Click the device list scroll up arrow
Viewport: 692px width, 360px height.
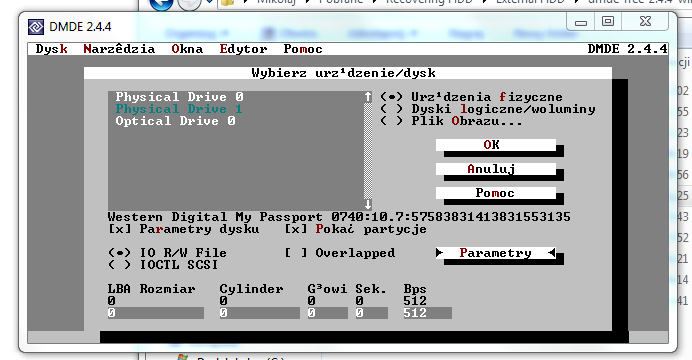tap(368, 96)
